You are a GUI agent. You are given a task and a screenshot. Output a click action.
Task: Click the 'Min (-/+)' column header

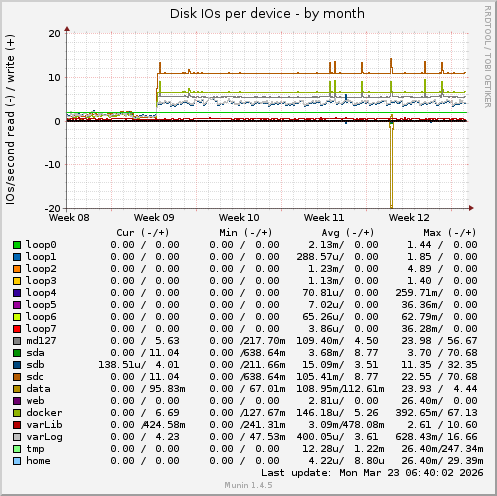click(x=246, y=232)
